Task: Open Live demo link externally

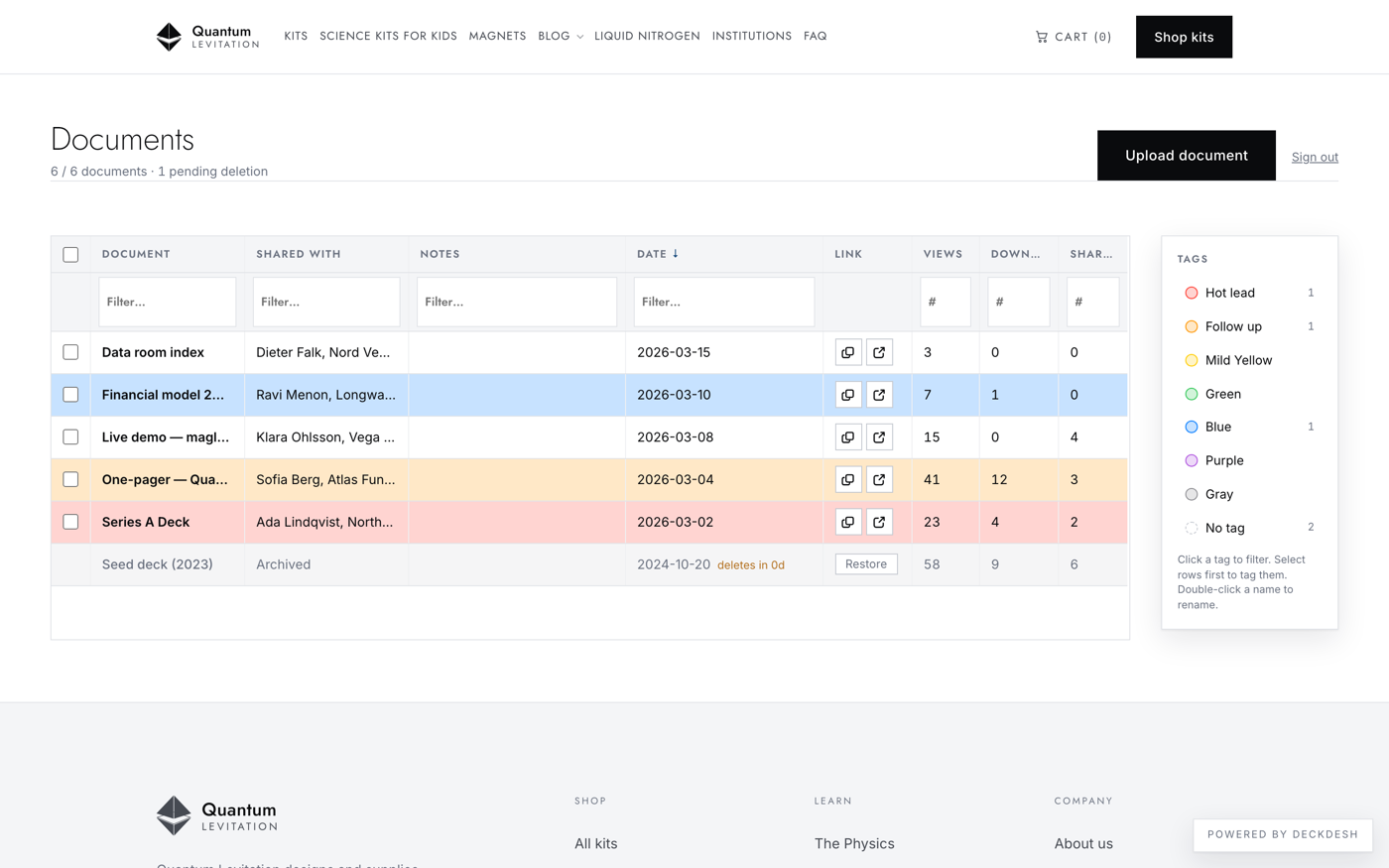Action: [879, 437]
